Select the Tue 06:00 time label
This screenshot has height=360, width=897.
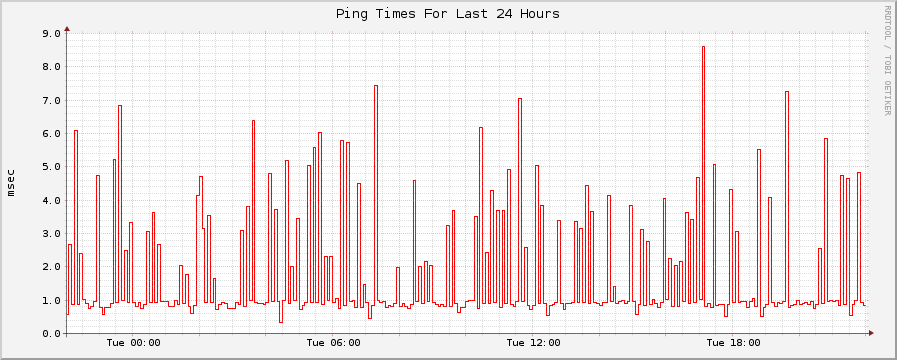[x=334, y=343]
